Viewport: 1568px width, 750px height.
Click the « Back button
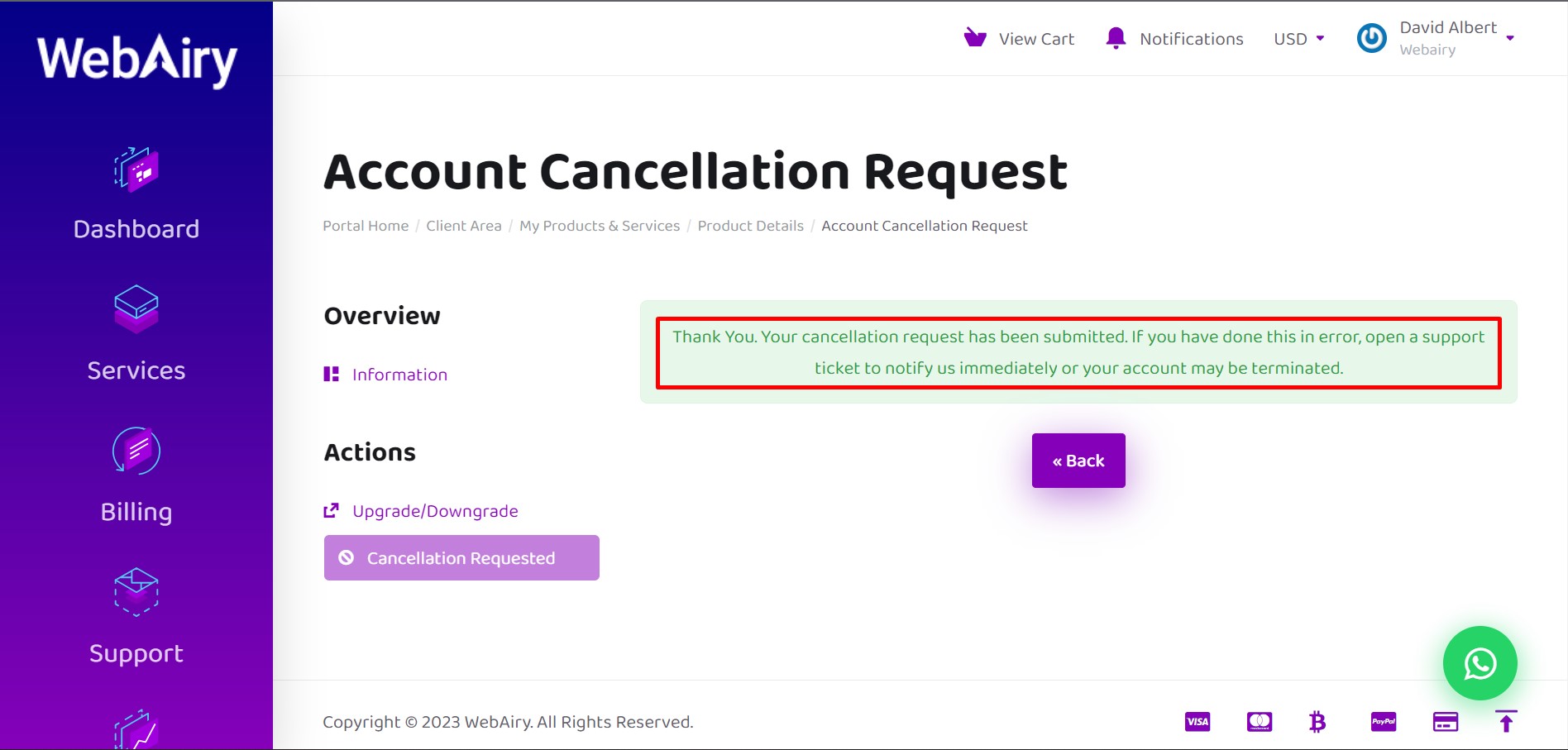(x=1078, y=461)
